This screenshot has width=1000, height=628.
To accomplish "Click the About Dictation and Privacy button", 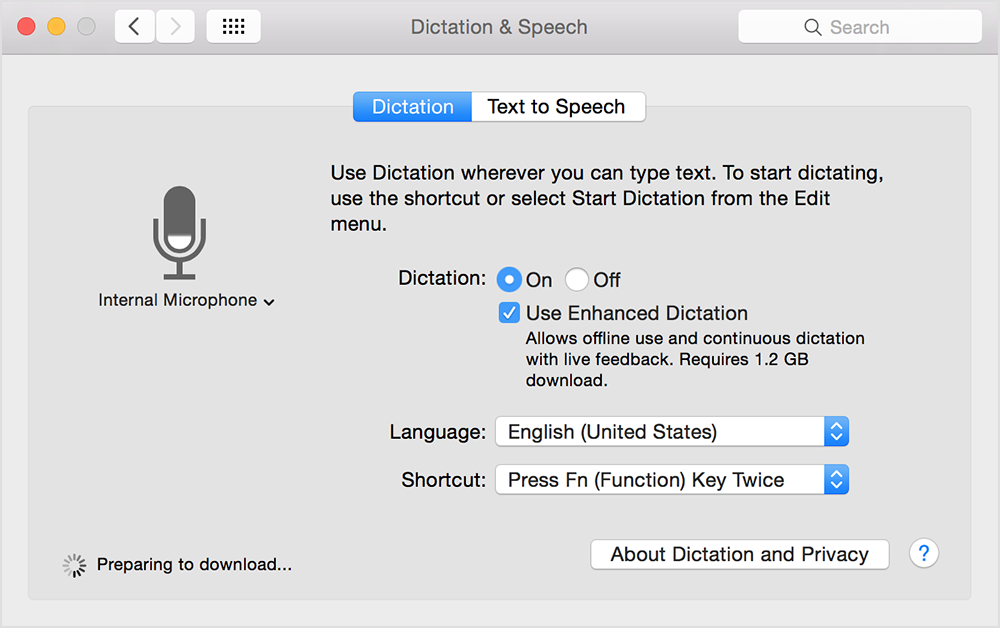I will pyautogui.click(x=739, y=554).
